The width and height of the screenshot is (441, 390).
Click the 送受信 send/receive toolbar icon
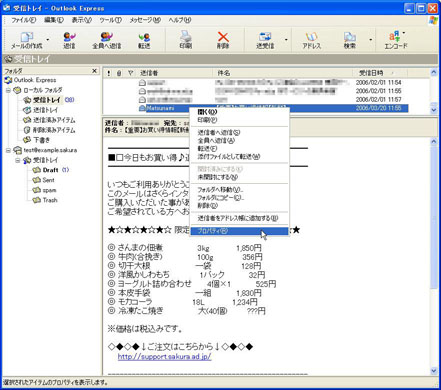(265, 40)
